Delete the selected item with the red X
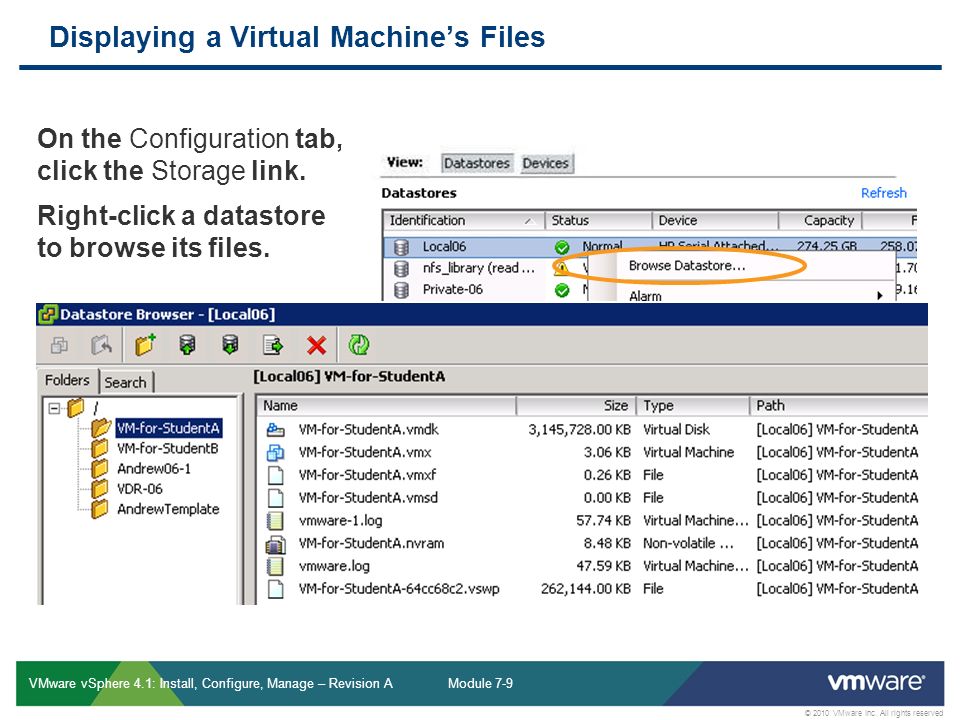Screen dimensions: 960x720 (x=316, y=345)
